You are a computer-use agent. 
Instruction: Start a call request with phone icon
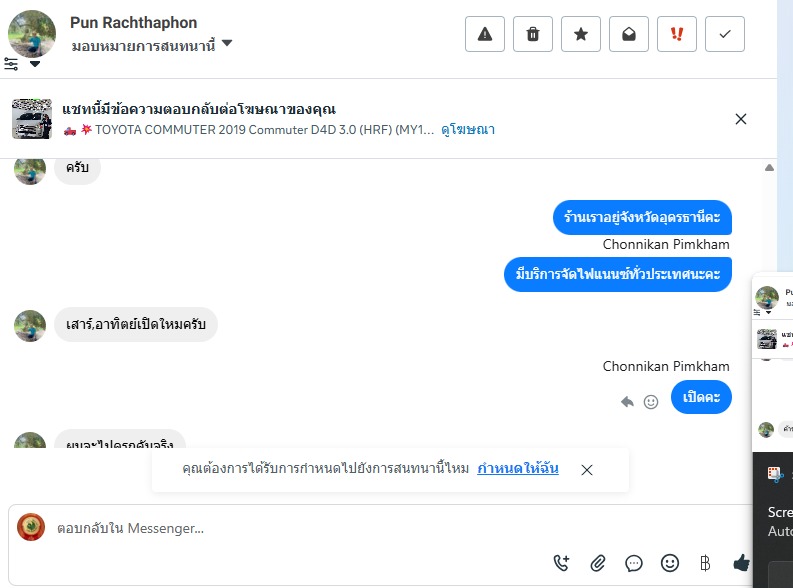click(561, 563)
